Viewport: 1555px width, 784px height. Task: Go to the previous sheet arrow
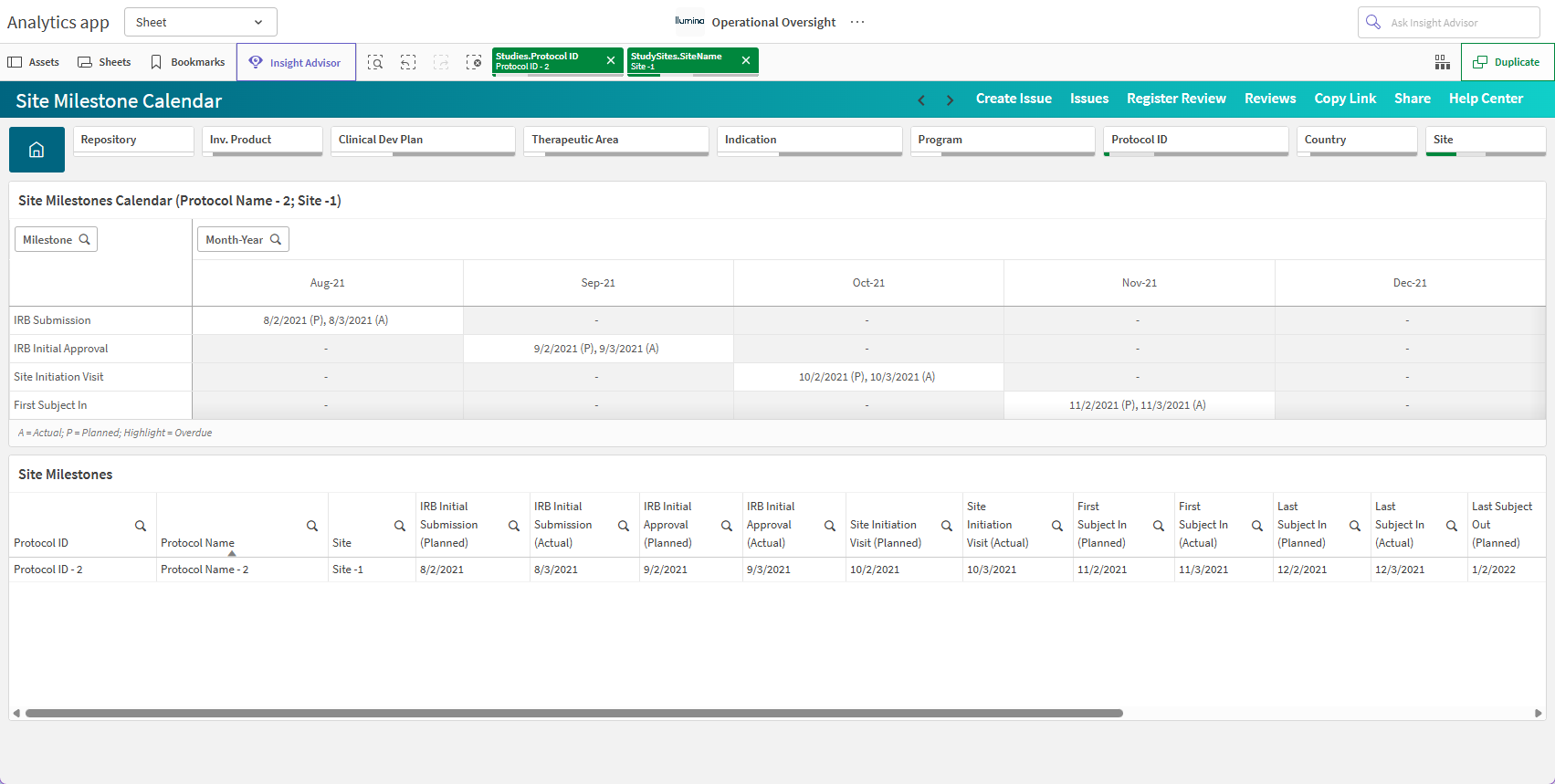(x=921, y=99)
